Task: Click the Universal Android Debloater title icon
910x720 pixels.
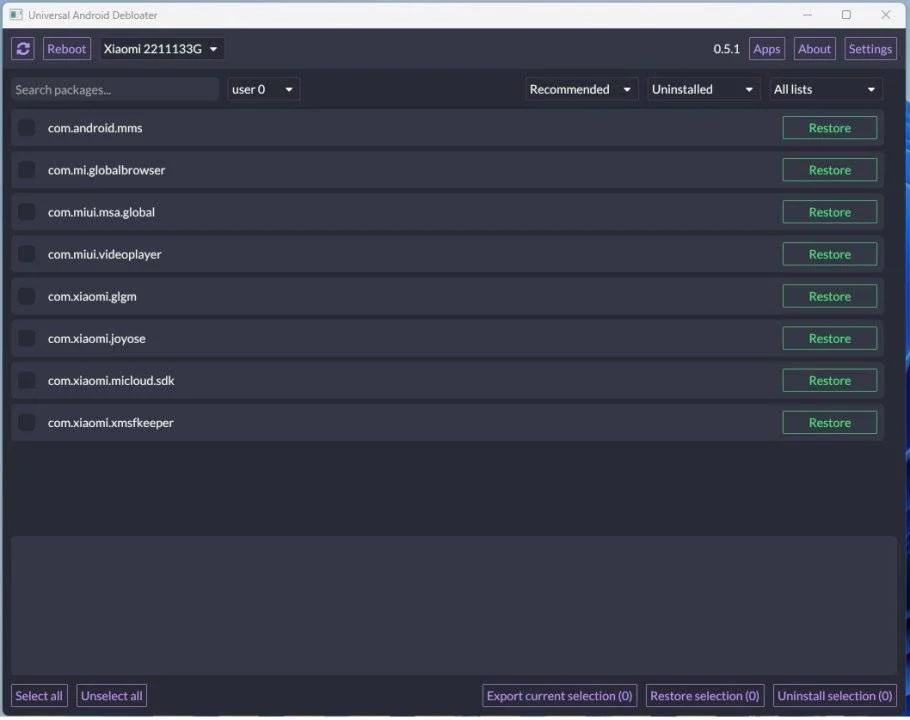Action: coord(16,15)
